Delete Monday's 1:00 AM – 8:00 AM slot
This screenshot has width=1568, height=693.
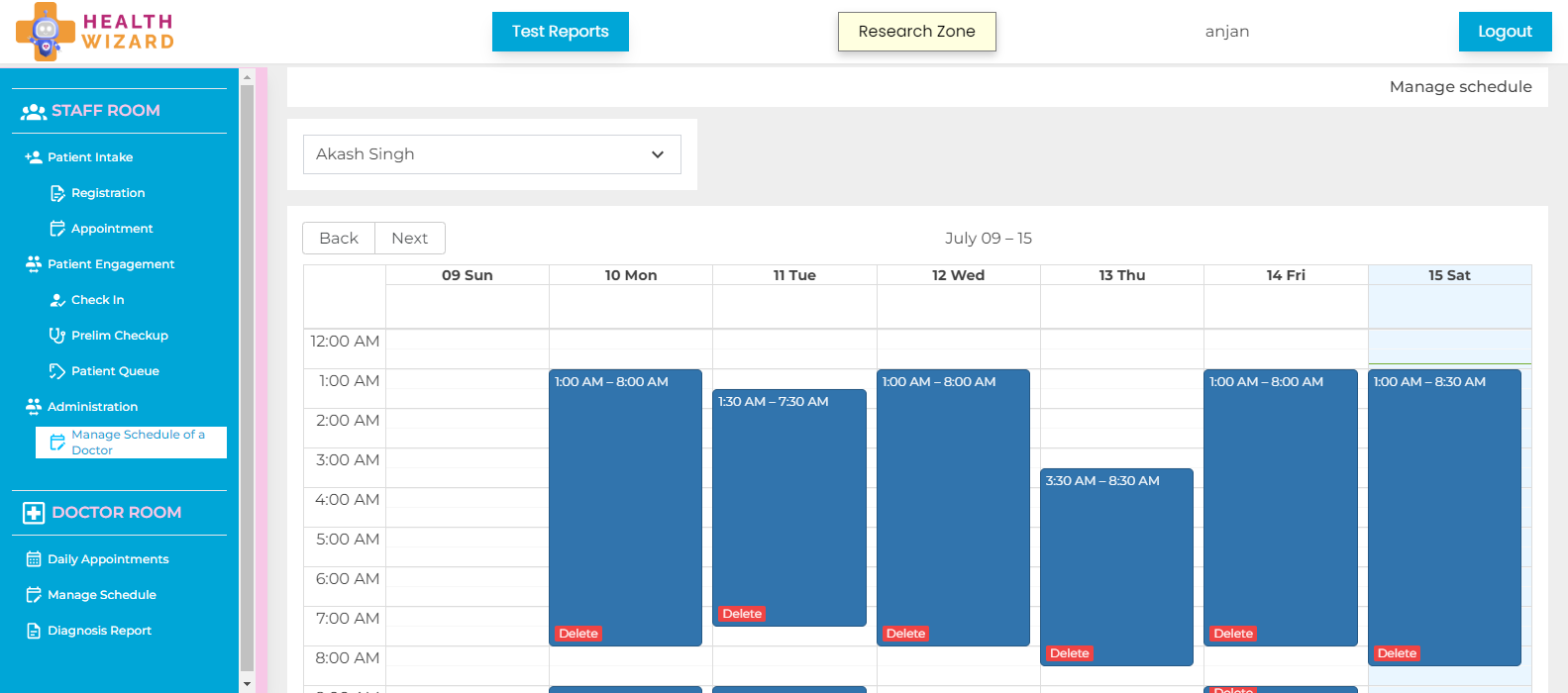click(x=578, y=634)
